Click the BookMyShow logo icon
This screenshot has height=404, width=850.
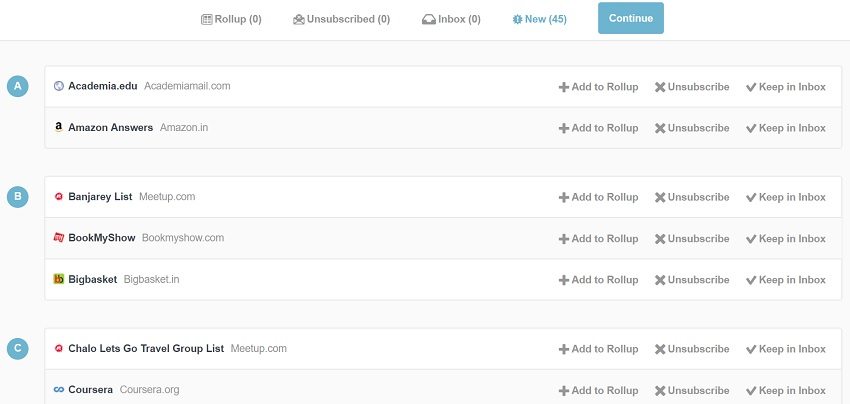click(59, 238)
